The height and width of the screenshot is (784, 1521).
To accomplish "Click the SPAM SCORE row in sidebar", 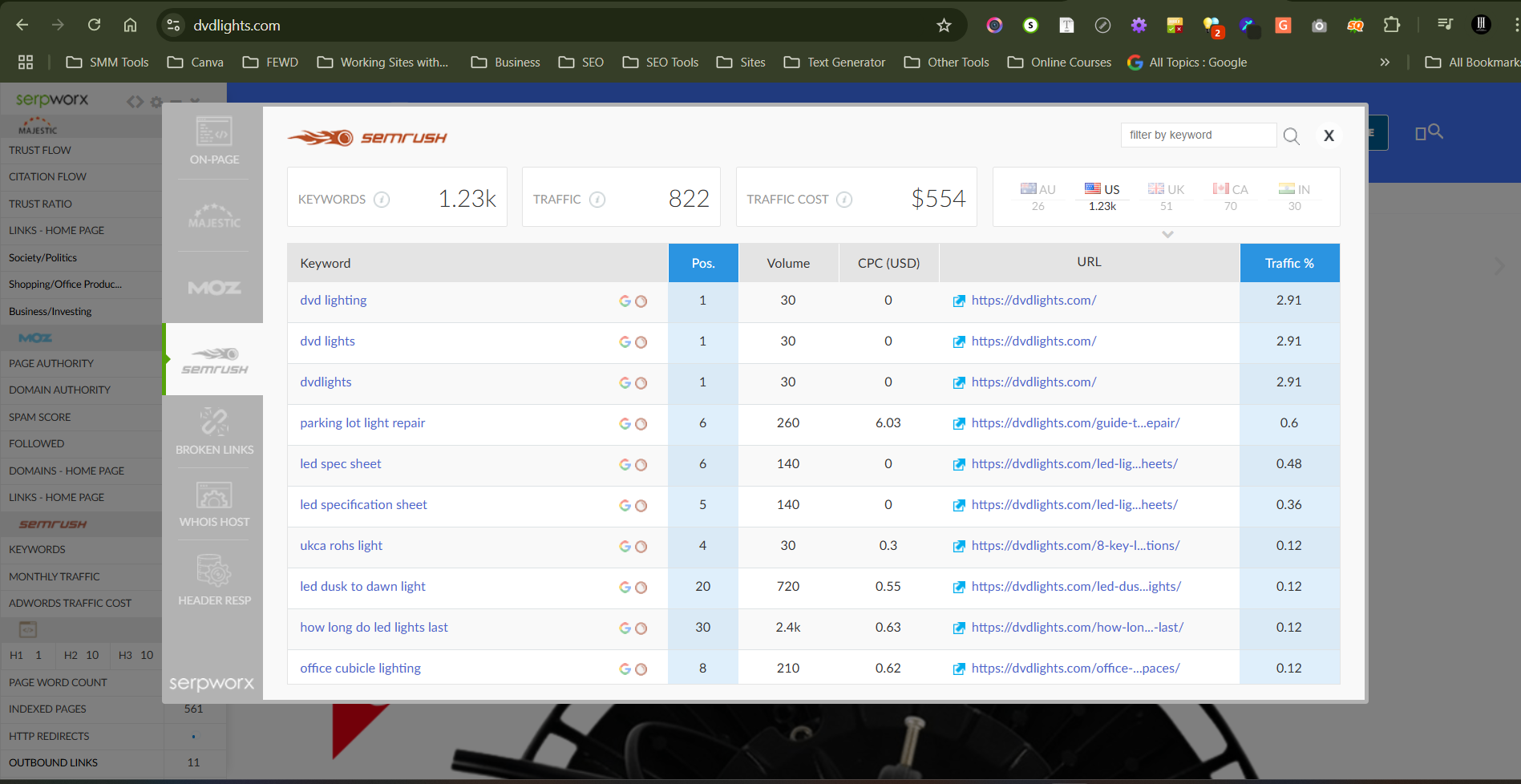I will [x=81, y=417].
